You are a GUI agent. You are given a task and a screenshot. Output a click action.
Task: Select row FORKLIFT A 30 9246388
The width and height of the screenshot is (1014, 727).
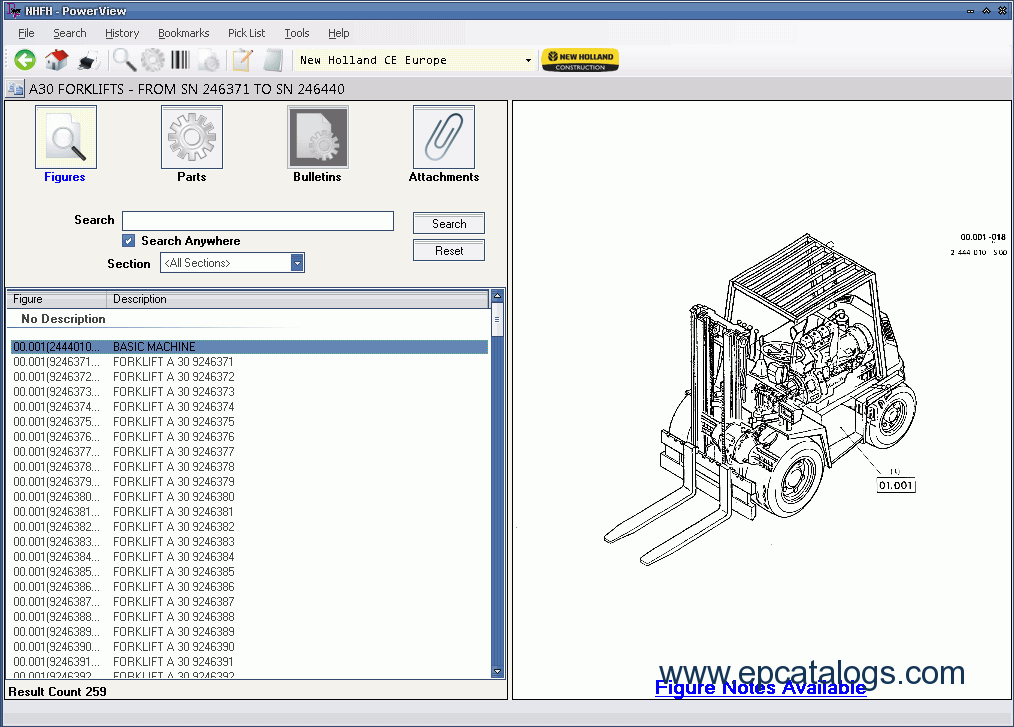click(x=250, y=616)
